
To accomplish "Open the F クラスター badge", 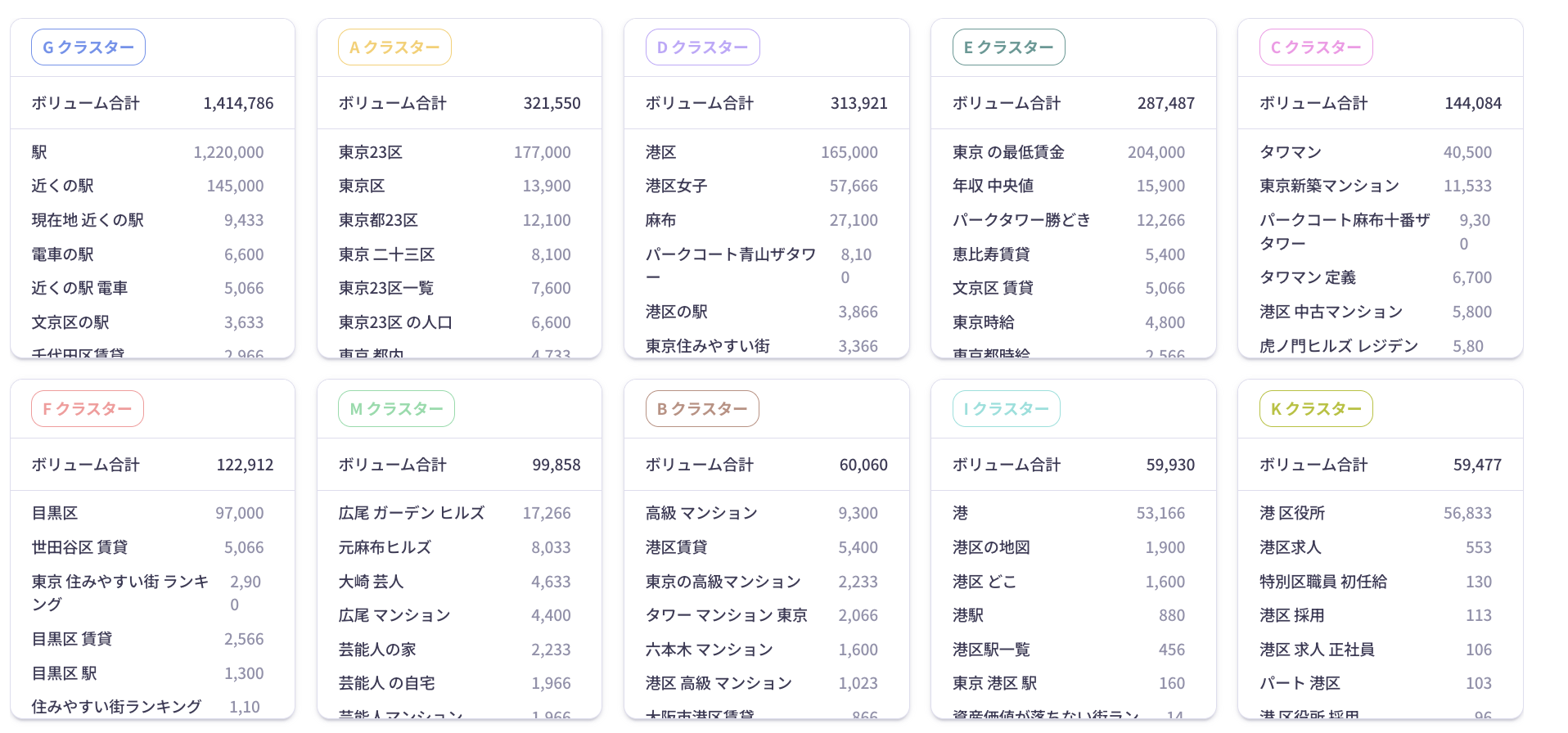I will 88,409.
